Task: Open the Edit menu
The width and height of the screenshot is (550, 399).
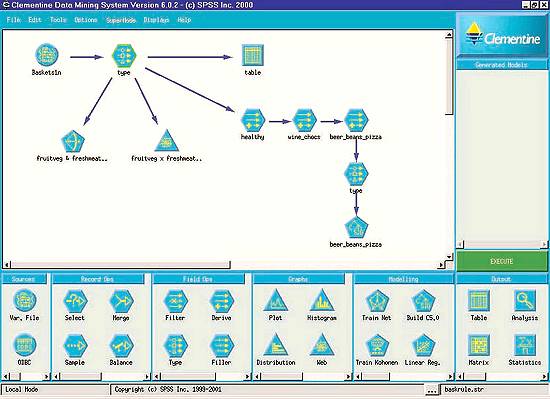Action: 35,20
